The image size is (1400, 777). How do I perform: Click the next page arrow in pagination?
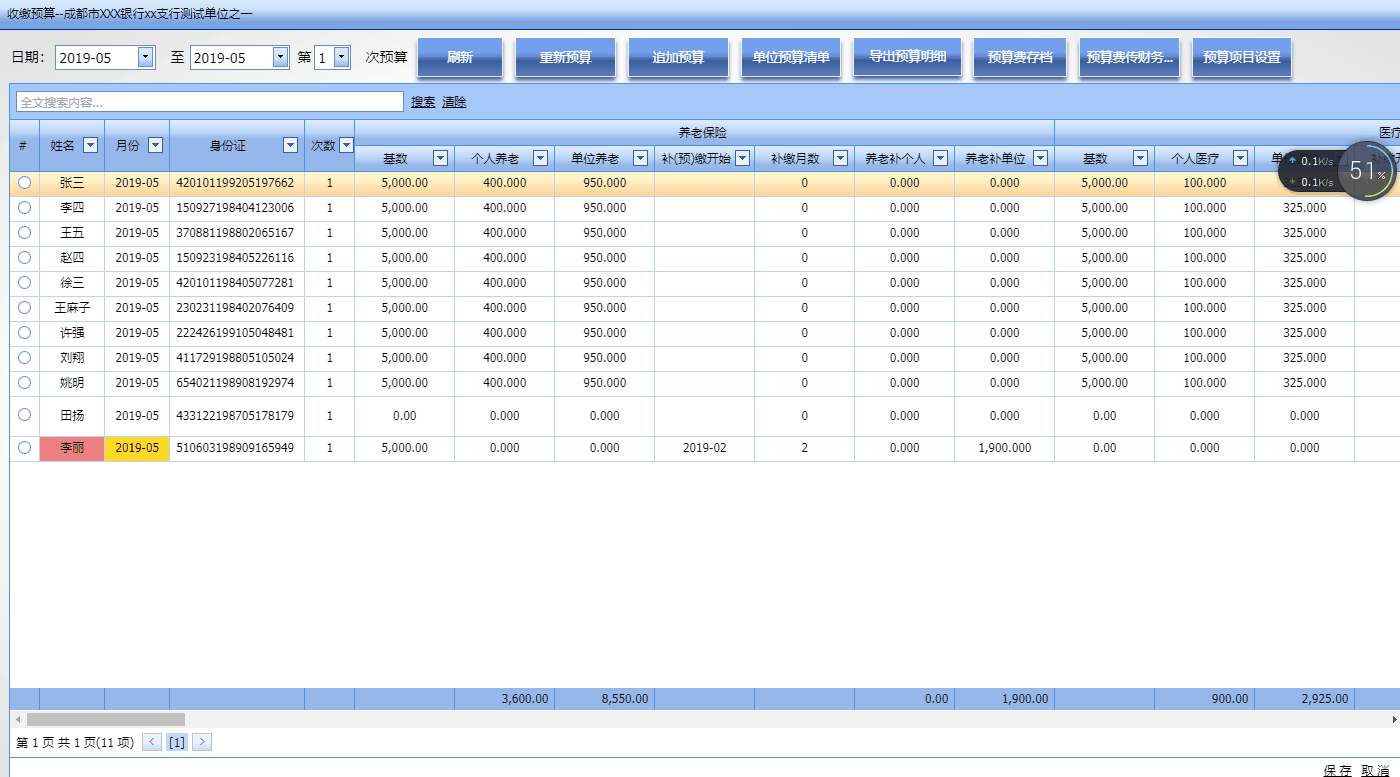(x=202, y=742)
